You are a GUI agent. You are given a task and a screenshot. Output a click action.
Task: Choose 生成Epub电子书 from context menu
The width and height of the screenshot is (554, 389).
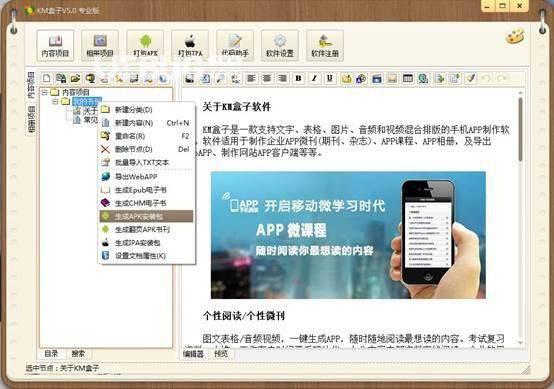point(146,190)
